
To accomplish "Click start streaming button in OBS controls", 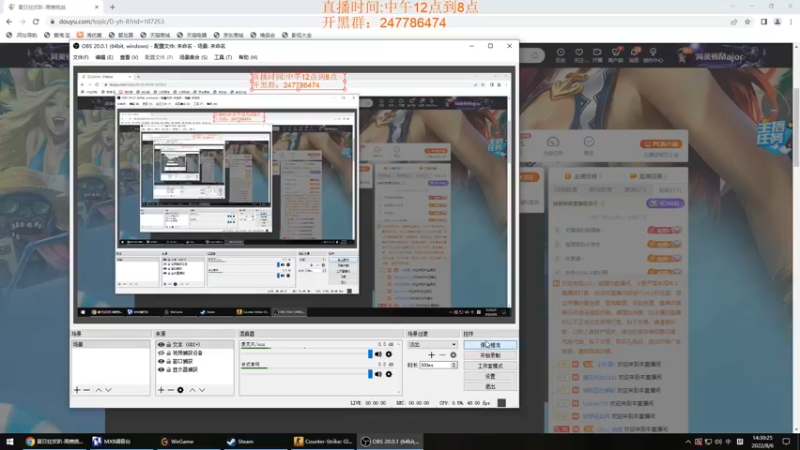I will pos(490,345).
